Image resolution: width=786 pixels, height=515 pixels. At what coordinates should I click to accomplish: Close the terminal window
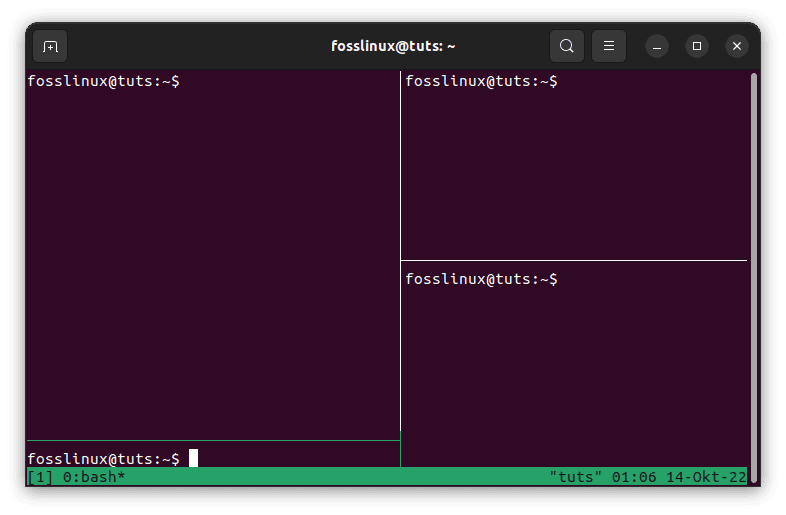tap(737, 46)
